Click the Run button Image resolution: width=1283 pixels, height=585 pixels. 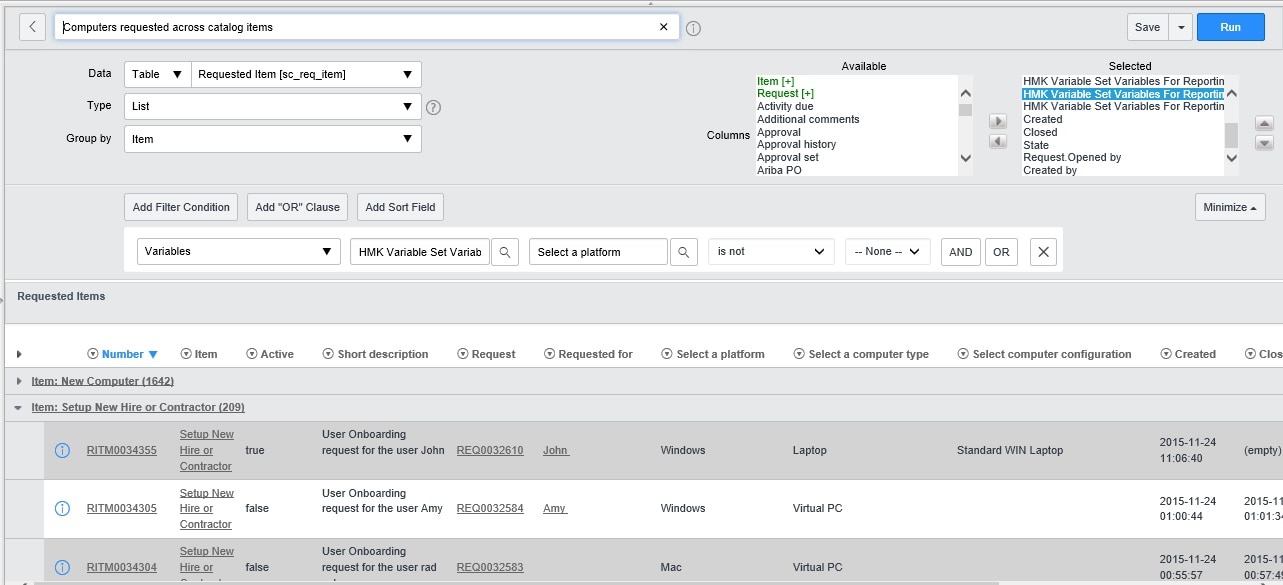pyautogui.click(x=1230, y=27)
